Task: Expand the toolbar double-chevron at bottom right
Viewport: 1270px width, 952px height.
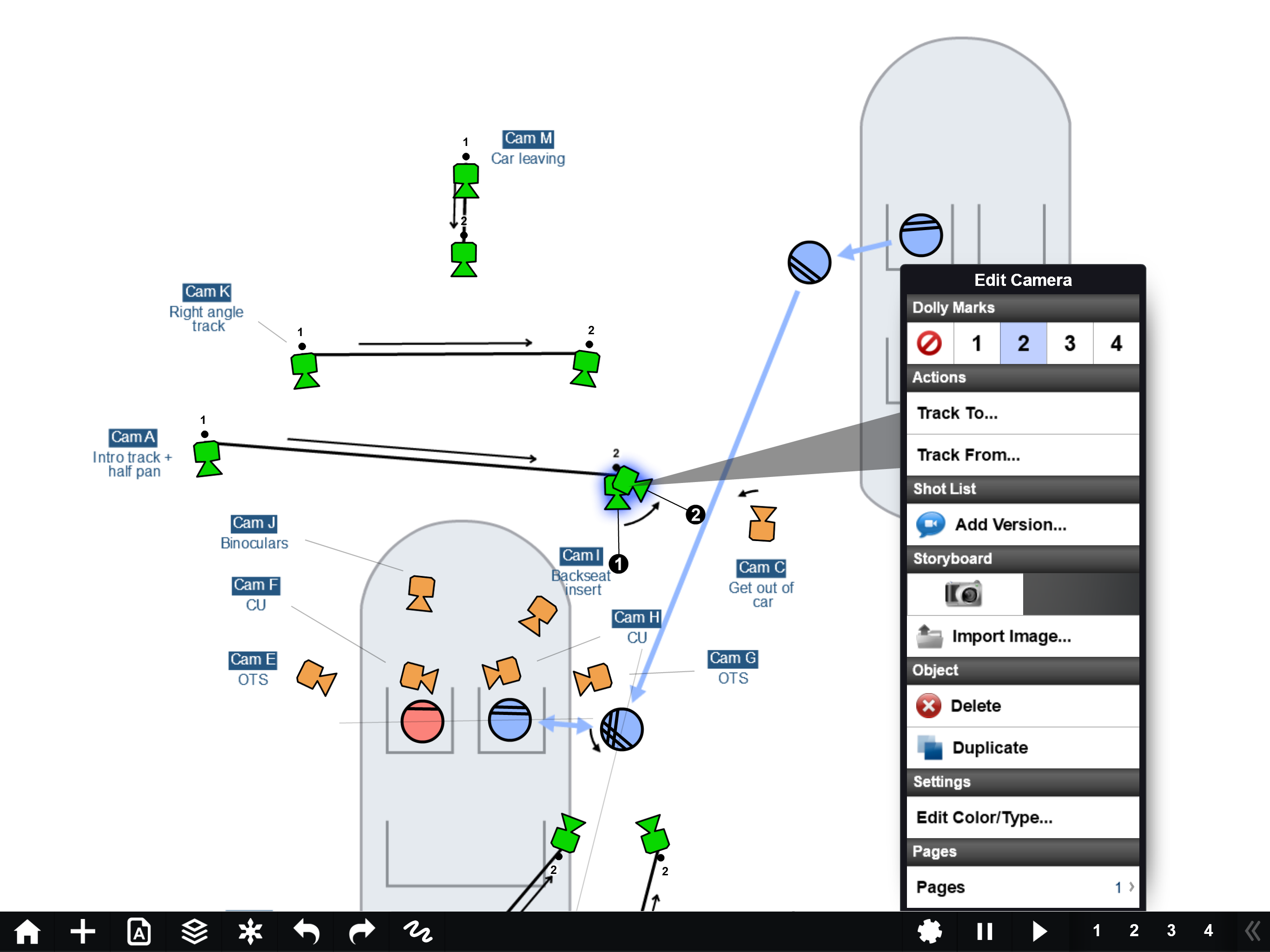Action: click(x=1251, y=932)
